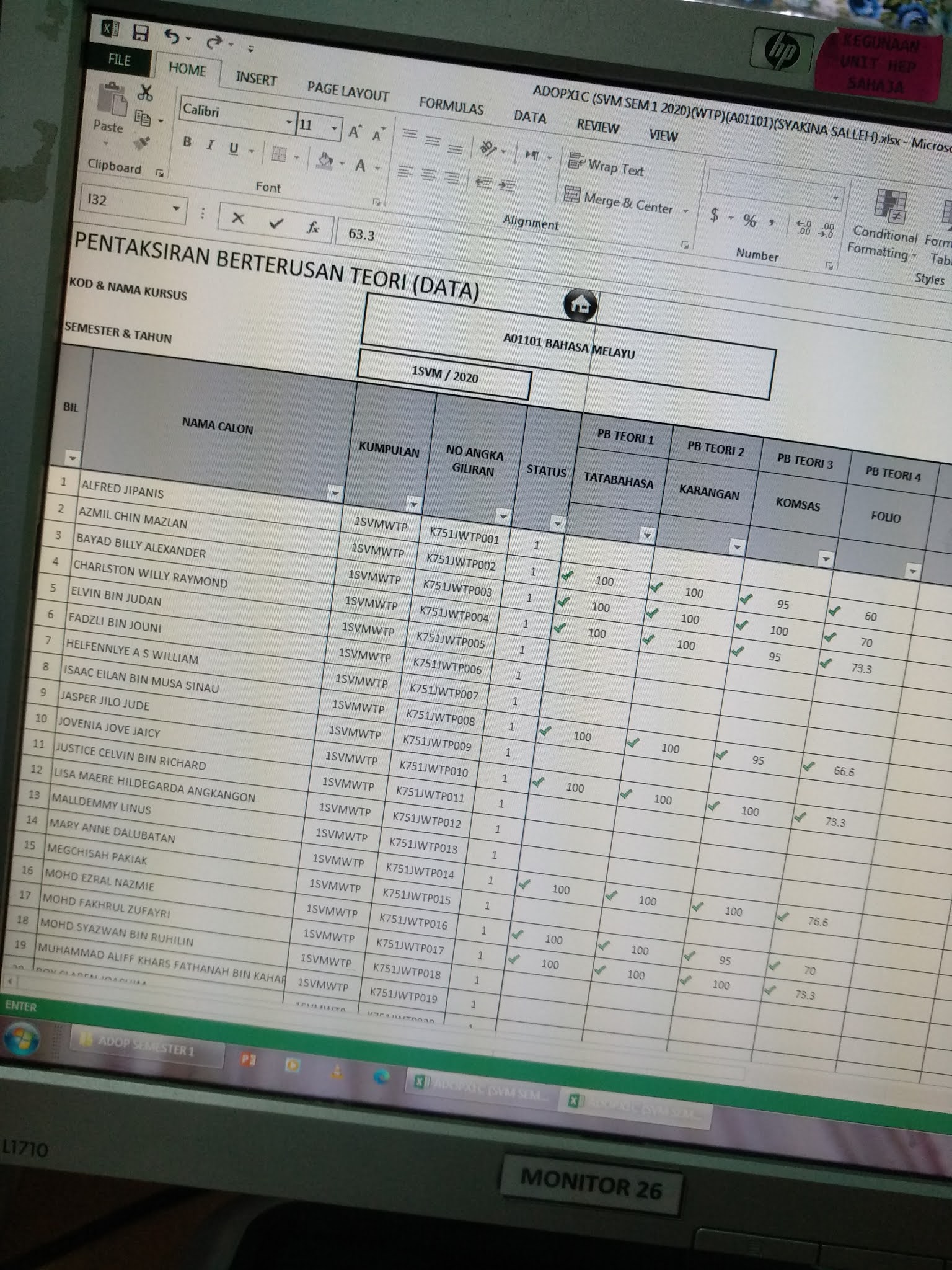Open NO ANGKA GILIRAN filter dropdown
The image size is (952, 1270).
click(503, 515)
